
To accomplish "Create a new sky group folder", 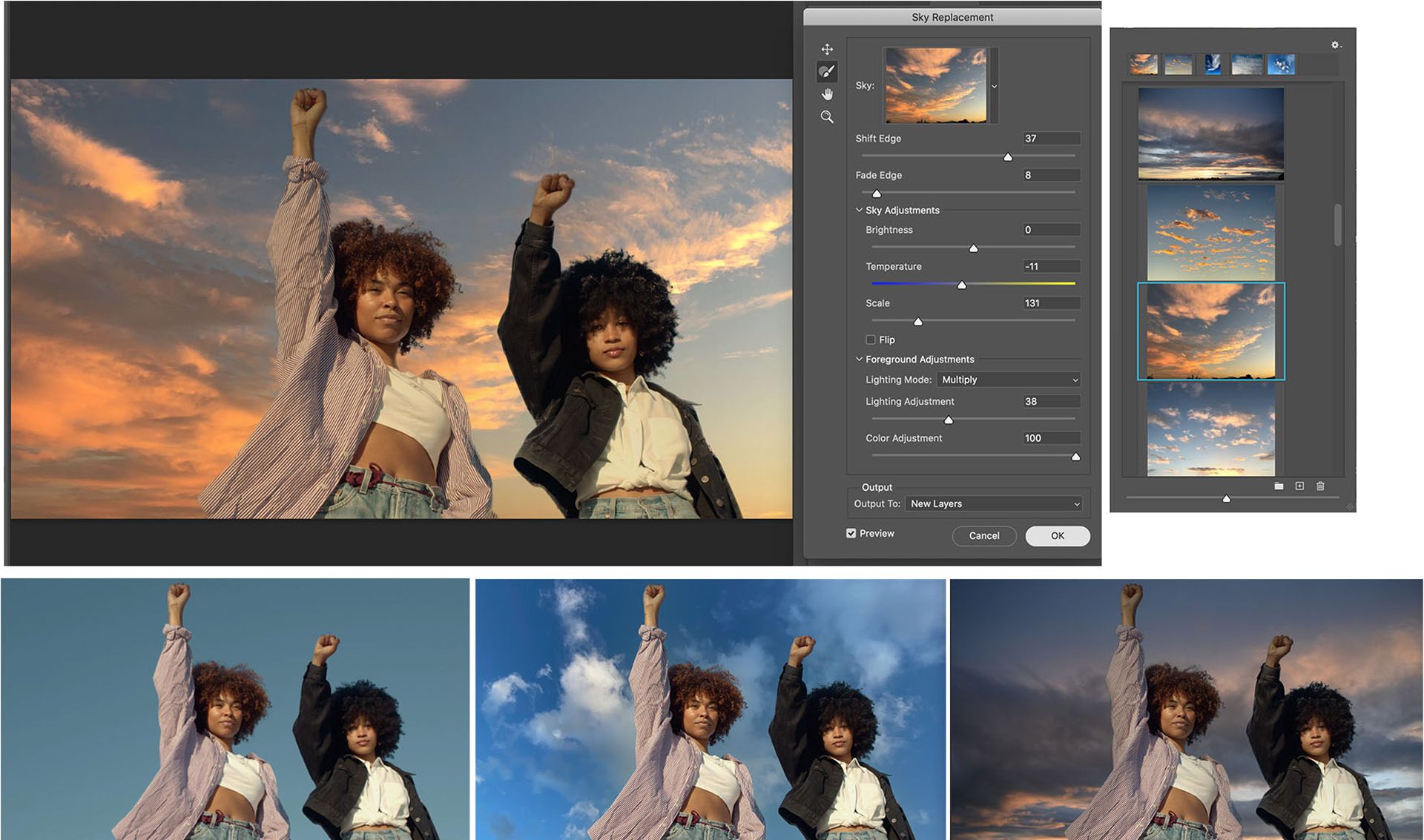I will [x=1279, y=486].
